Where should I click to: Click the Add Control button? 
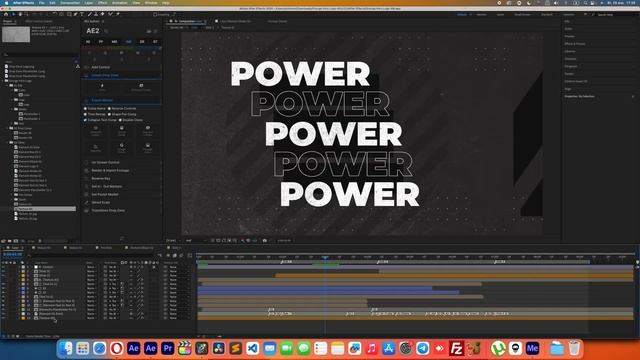[100, 67]
